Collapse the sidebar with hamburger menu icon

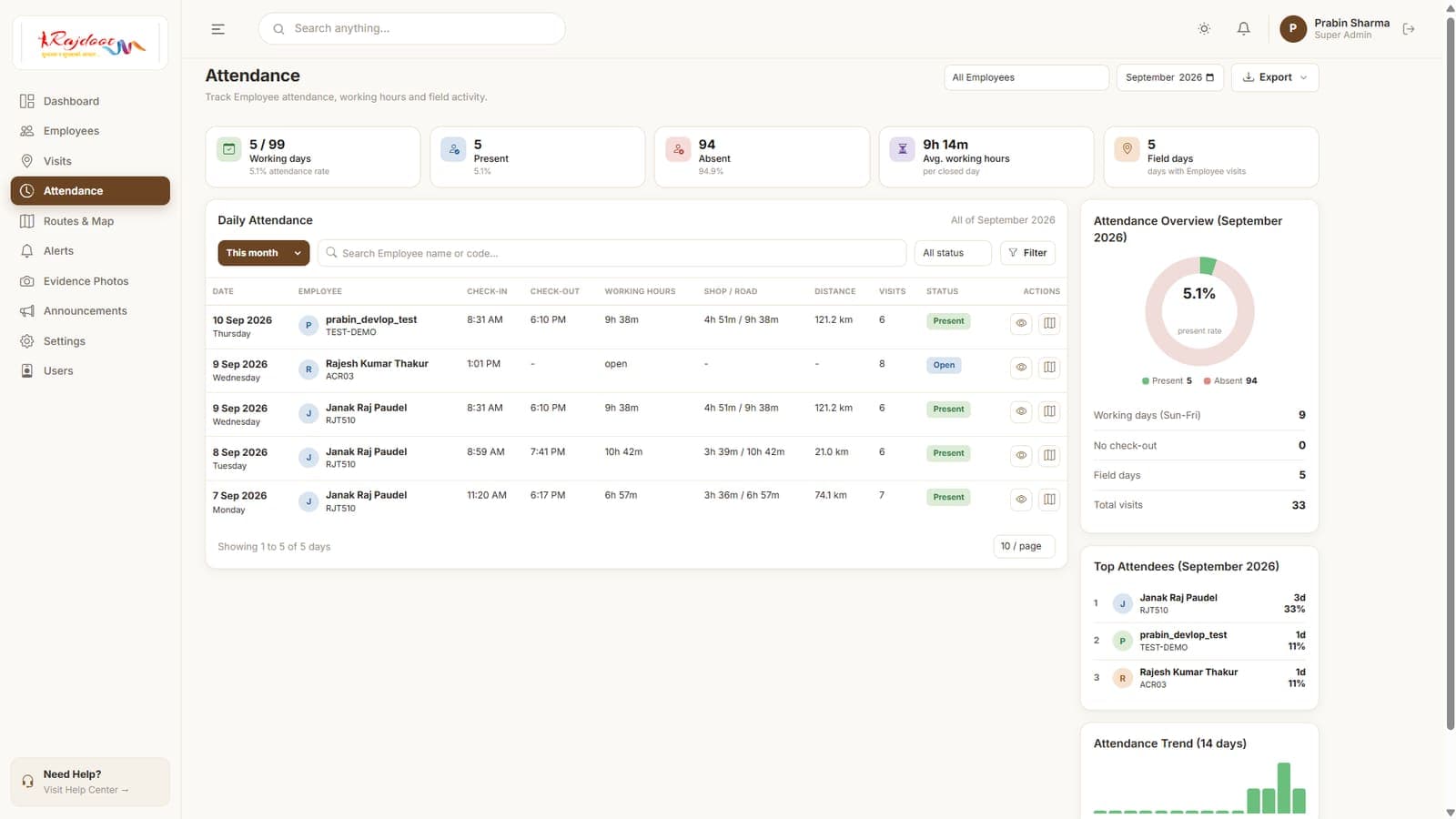[x=217, y=29]
